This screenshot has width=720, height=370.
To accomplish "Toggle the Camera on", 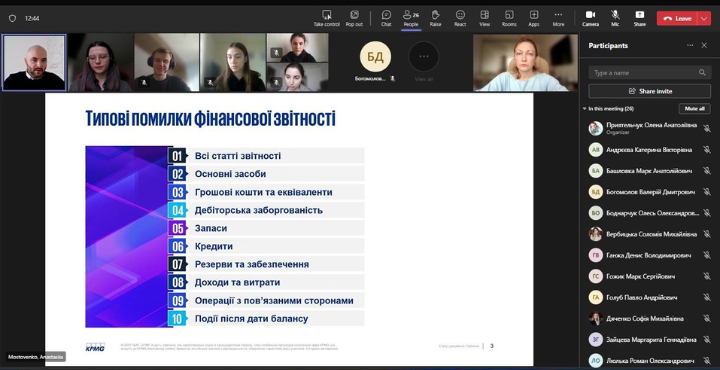I will point(591,18).
